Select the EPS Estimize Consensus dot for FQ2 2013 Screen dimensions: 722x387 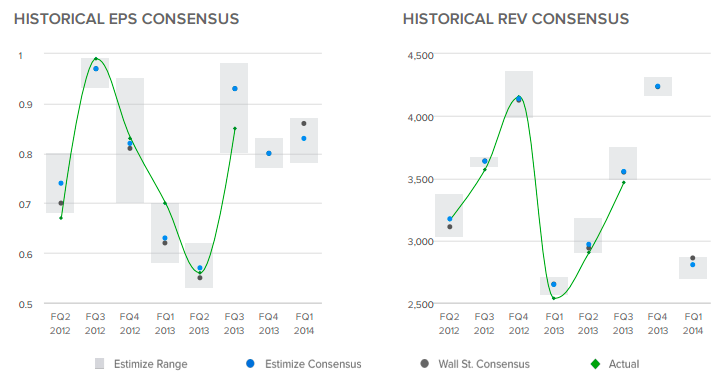(x=200, y=268)
